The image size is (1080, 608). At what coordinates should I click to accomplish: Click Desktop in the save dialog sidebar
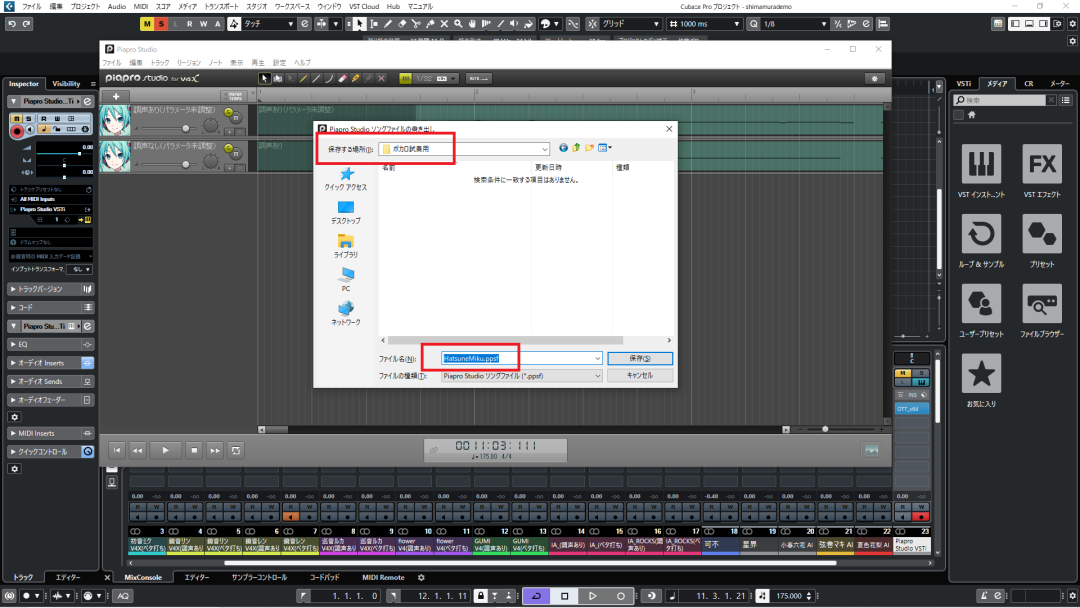pos(346,212)
